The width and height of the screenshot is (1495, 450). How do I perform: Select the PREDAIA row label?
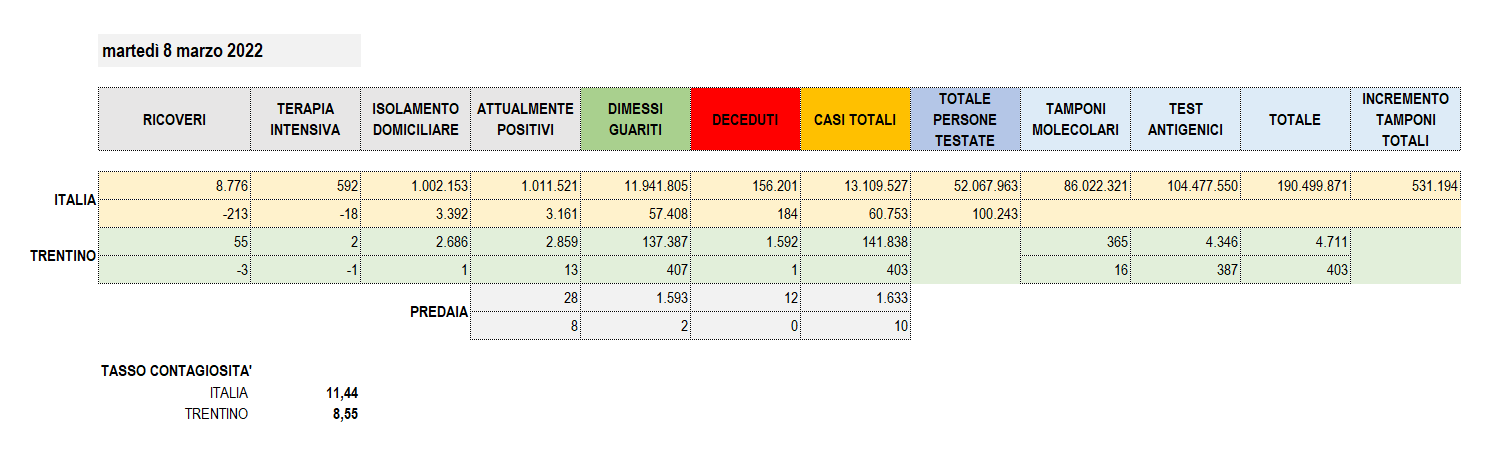coord(439,312)
